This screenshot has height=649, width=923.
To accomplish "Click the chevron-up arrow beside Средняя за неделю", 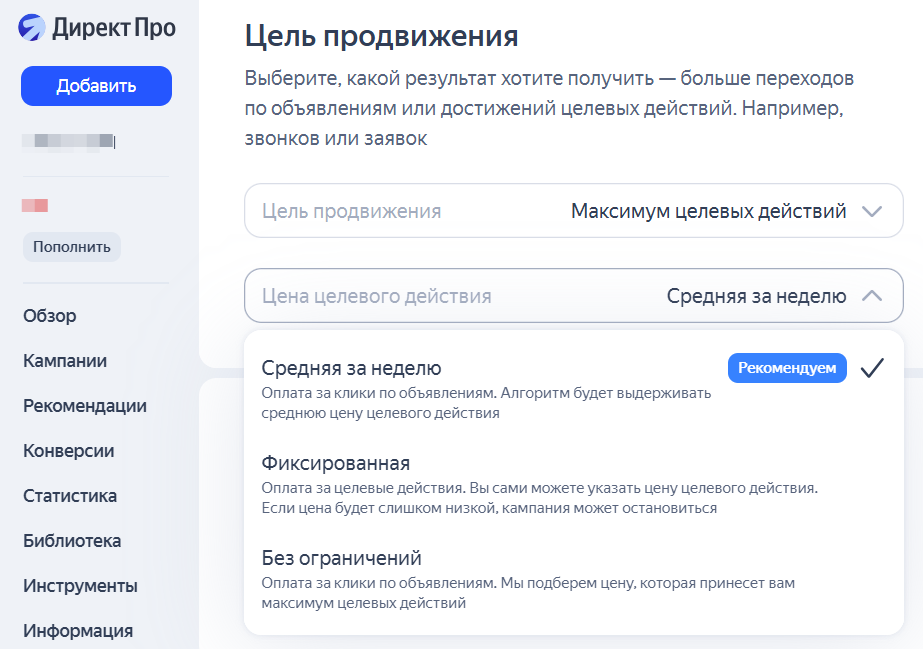I will [872, 296].
